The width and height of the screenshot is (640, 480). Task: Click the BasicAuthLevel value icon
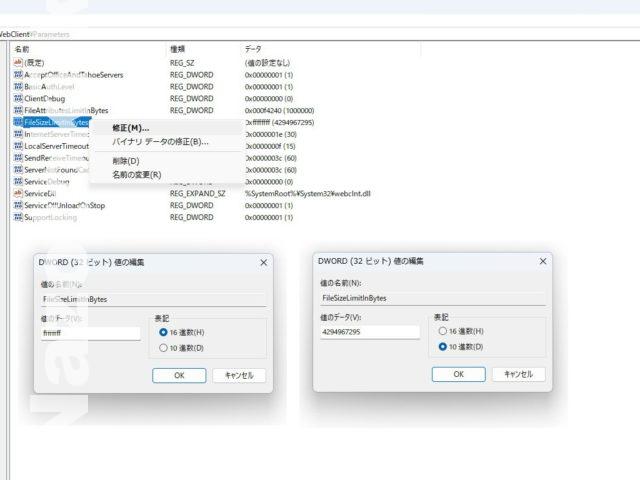click(18, 87)
